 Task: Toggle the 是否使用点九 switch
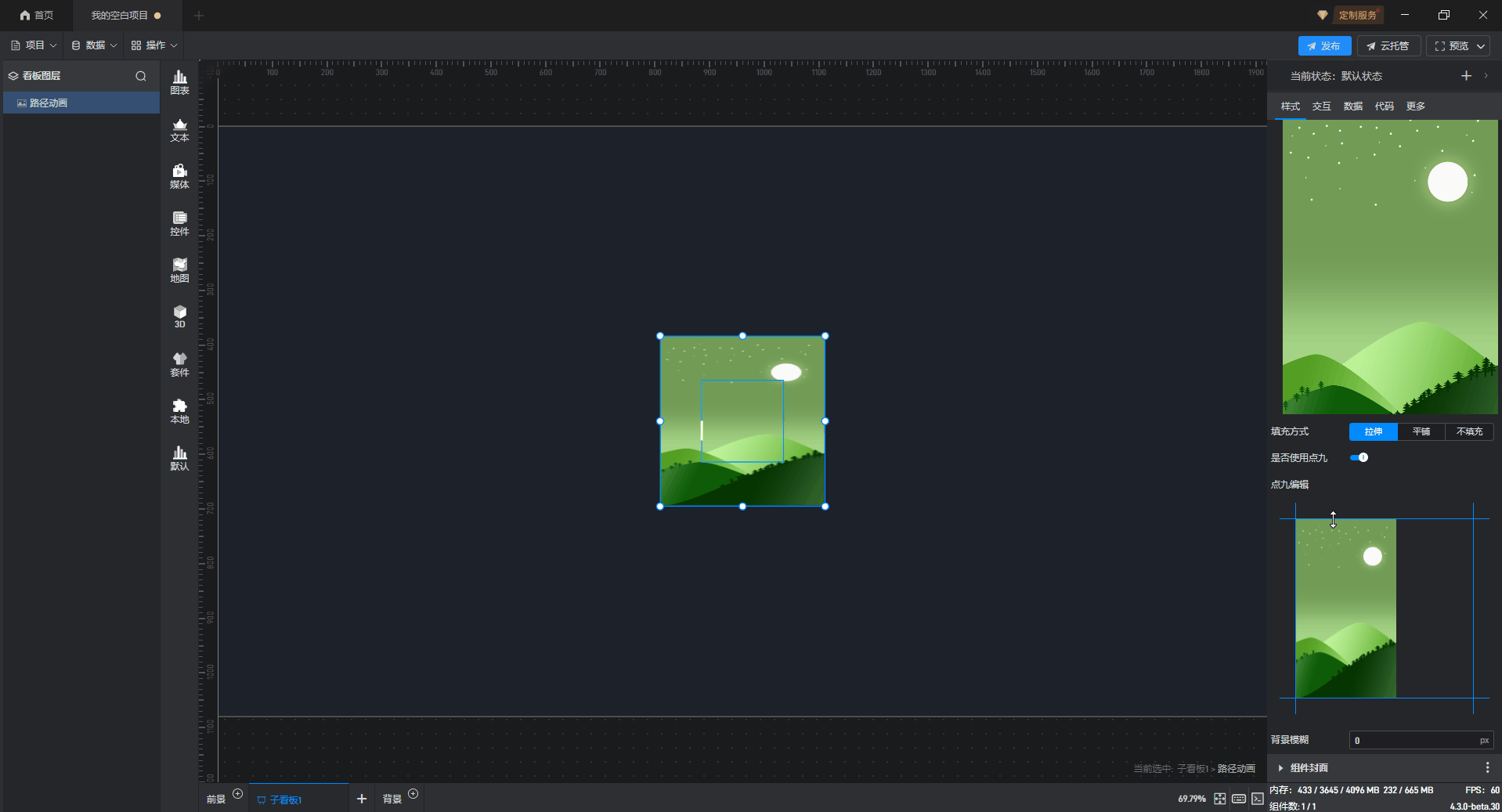(x=1359, y=457)
